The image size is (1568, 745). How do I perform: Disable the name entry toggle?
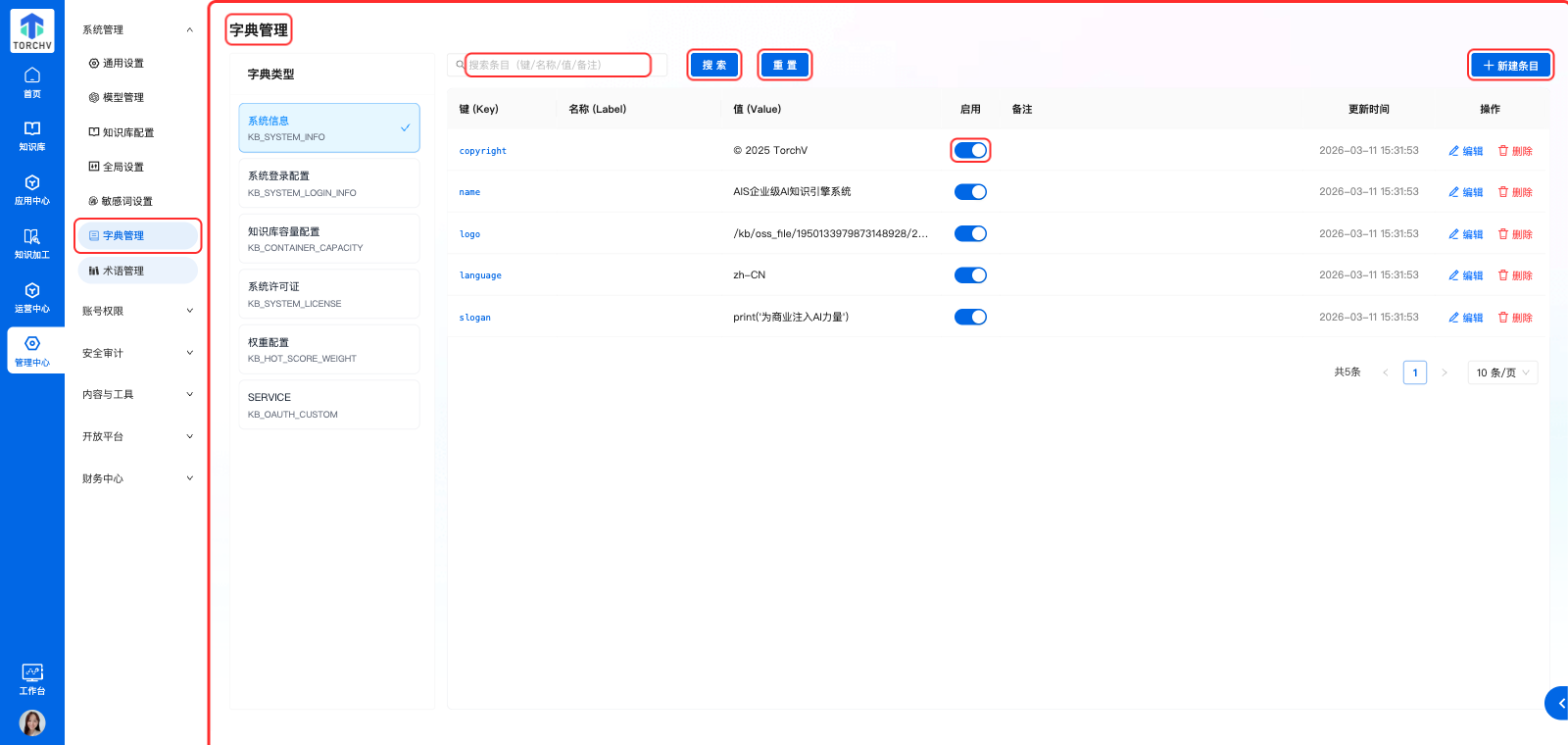click(970, 191)
